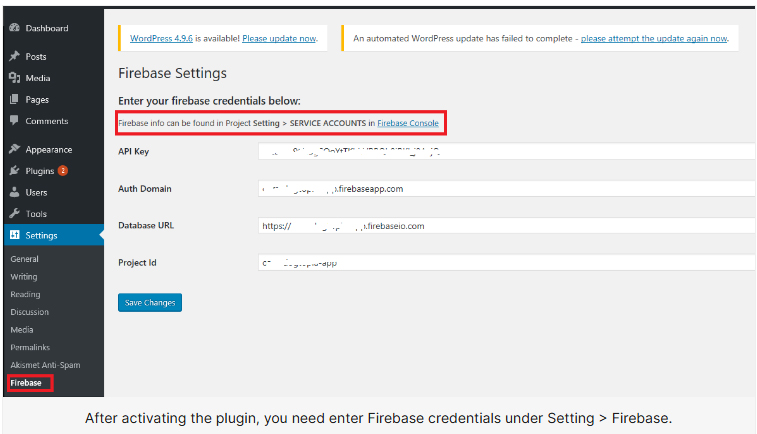Click the Media icon in sidebar
757x434 pixels.
click(14, 78)
